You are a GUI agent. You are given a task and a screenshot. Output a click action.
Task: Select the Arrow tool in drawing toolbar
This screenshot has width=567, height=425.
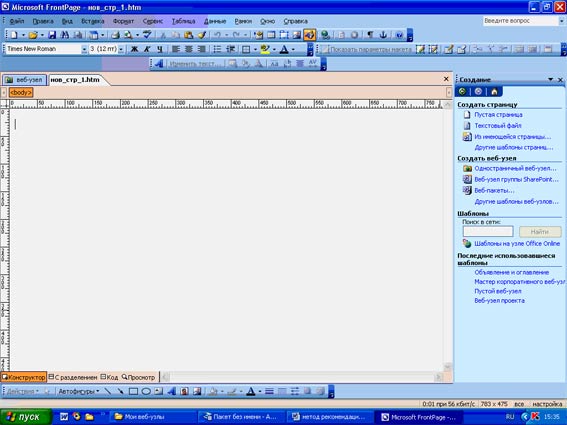[x=120, y=391]
